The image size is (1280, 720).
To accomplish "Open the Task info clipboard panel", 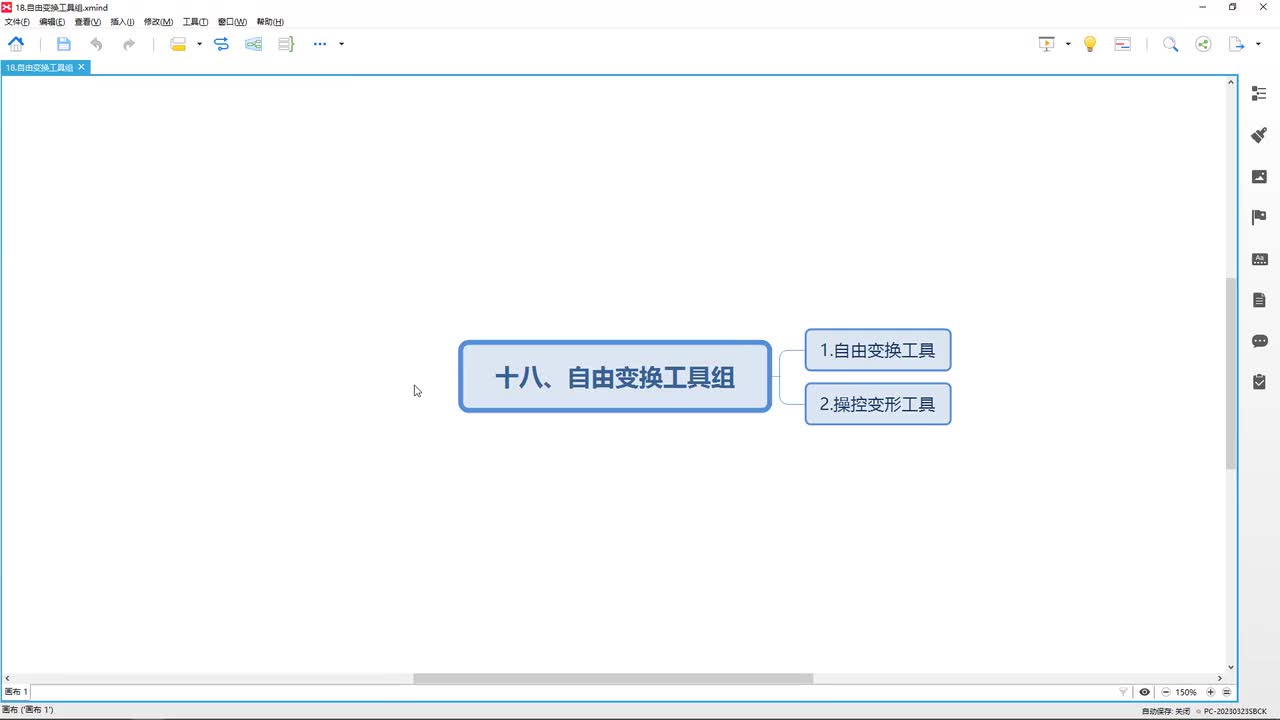I will (x=1259, y=382).
